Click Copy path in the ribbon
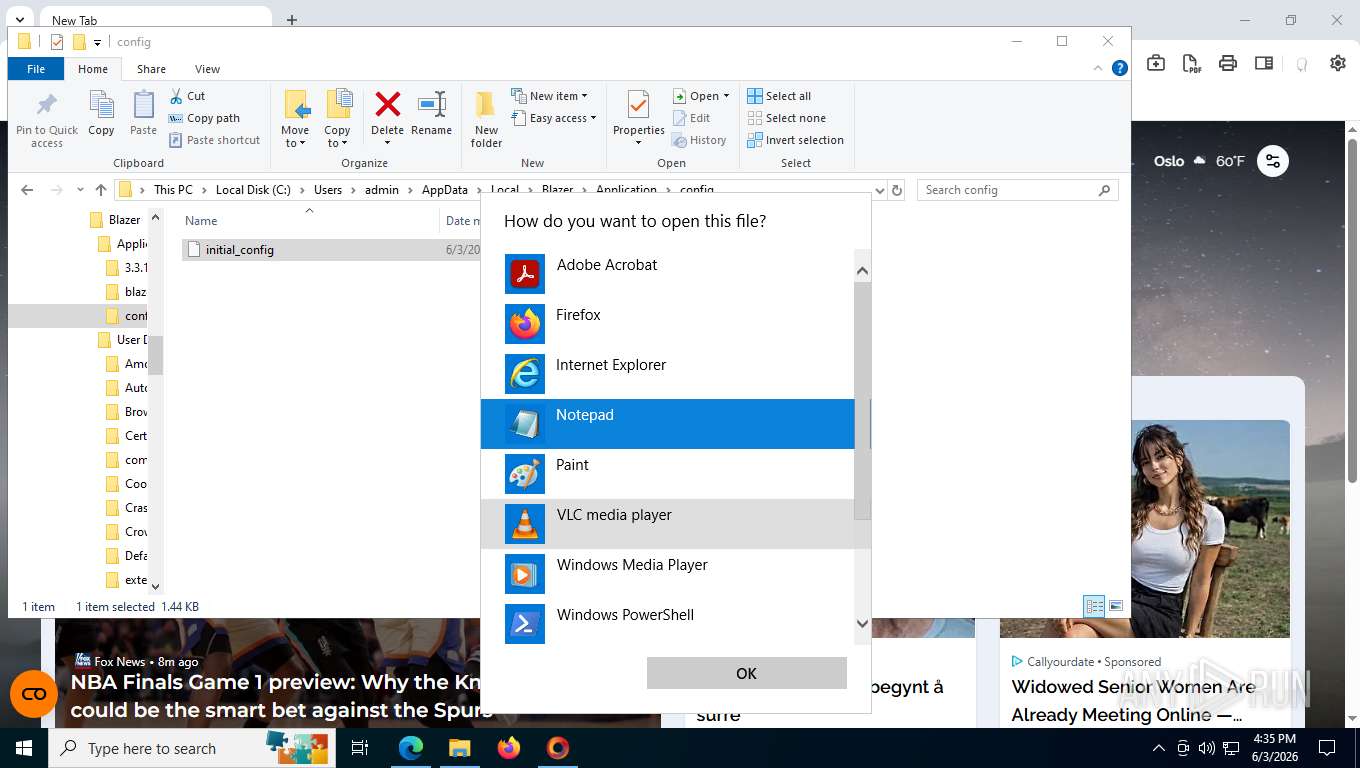 point(205,118)
